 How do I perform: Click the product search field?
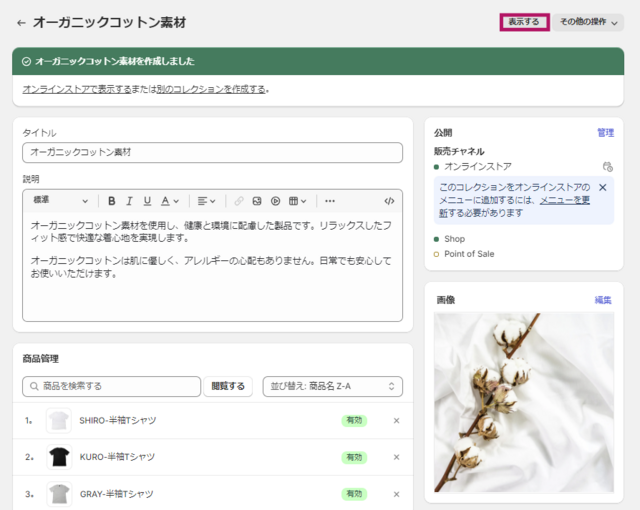point(112,386)
